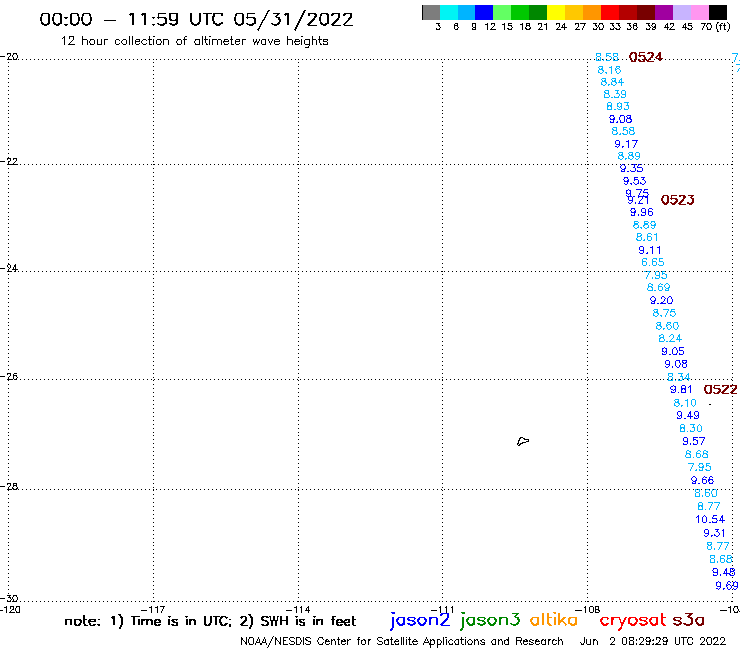The width and height of the screenshot is (740, 650).
Task: Click the bright red legend swatch
Action: point(610,12)
